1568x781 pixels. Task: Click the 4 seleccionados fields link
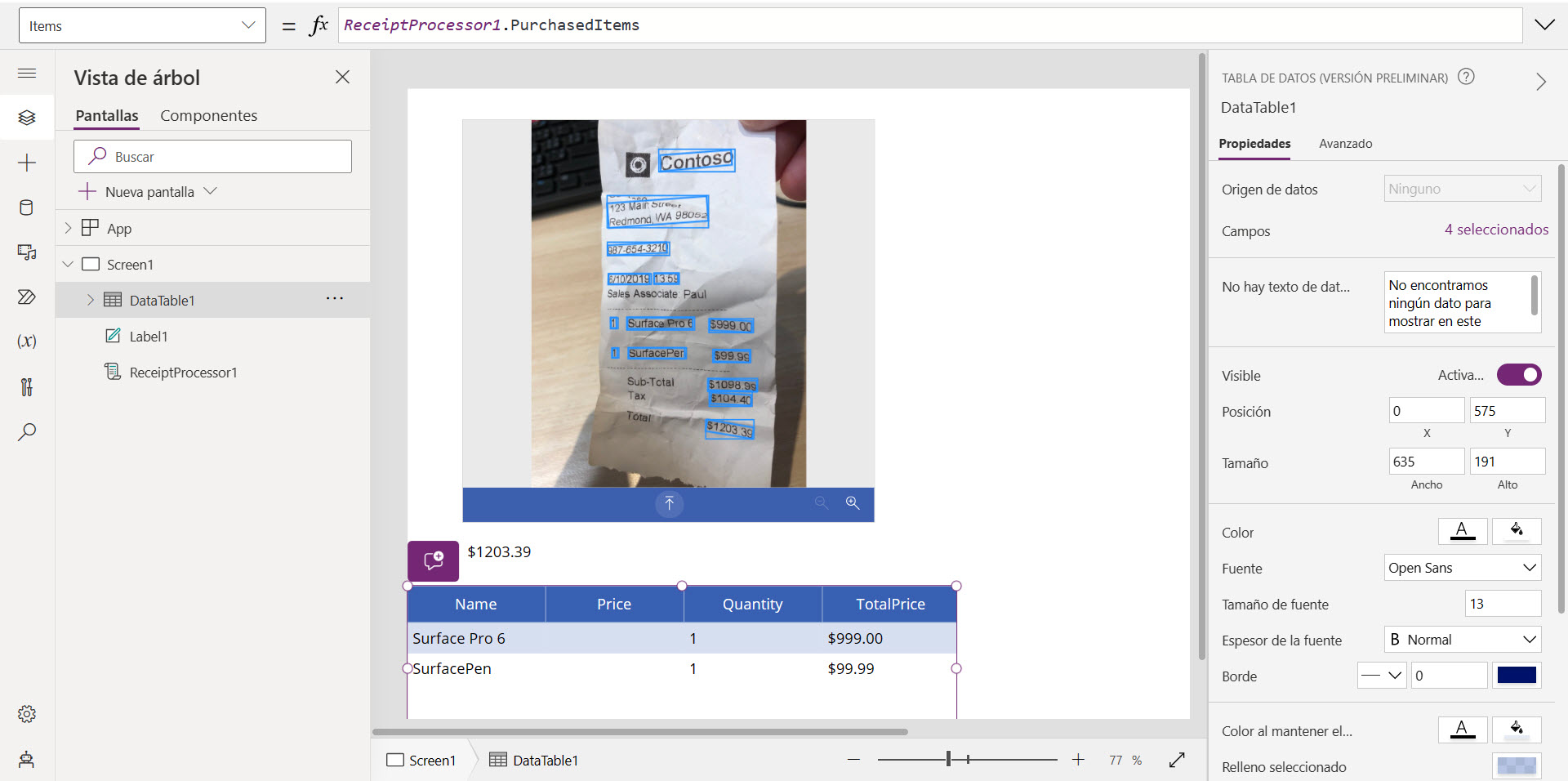click(x=1496, y=230)
